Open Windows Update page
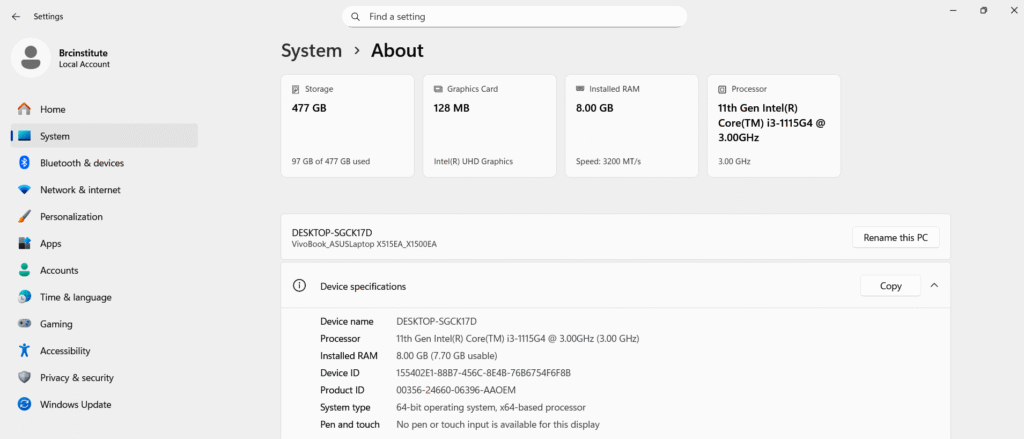The height and width of the screenshot is (439, 1024). tap(104, 404)
